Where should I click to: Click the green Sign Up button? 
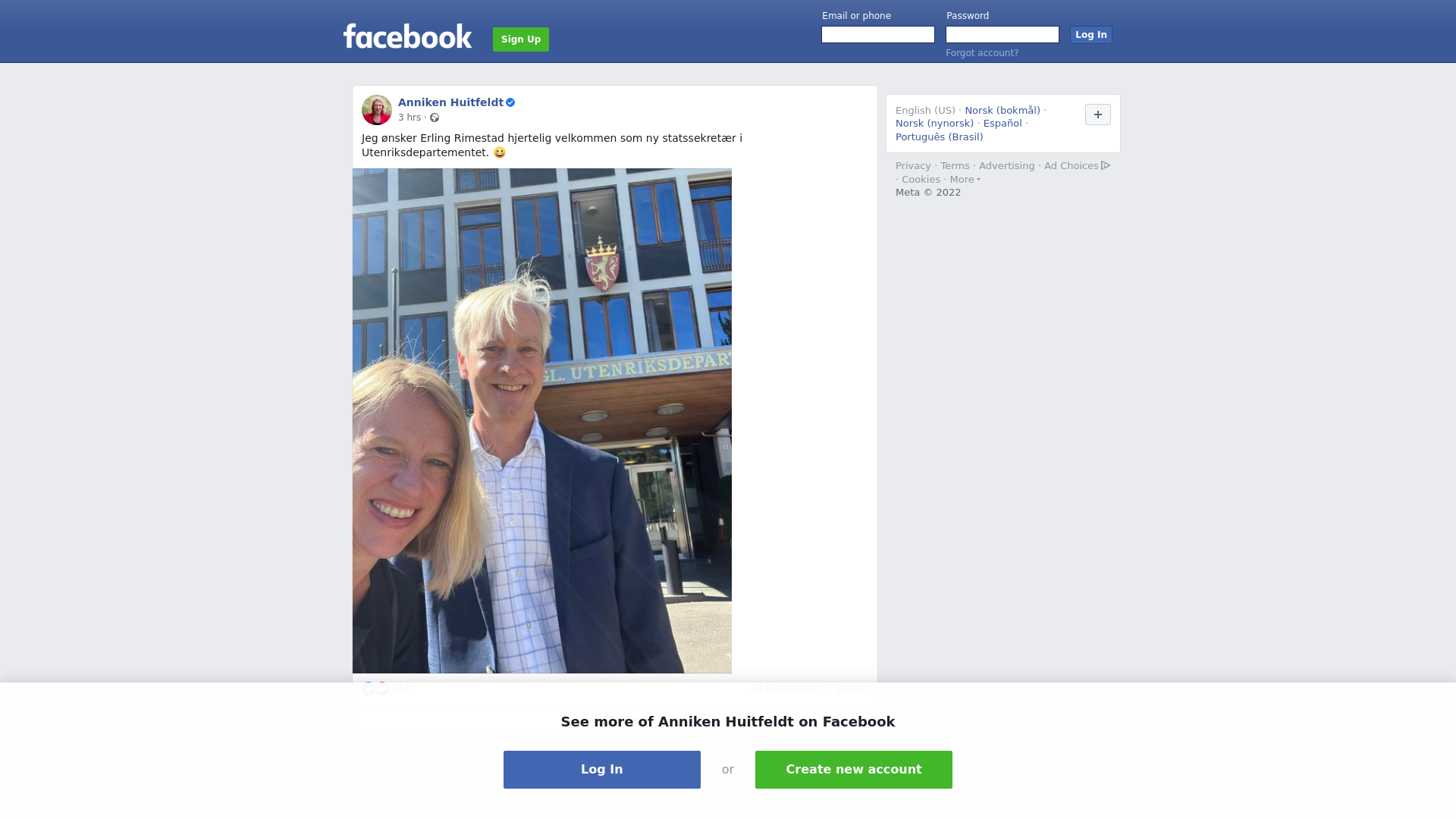tap(521, 39)
